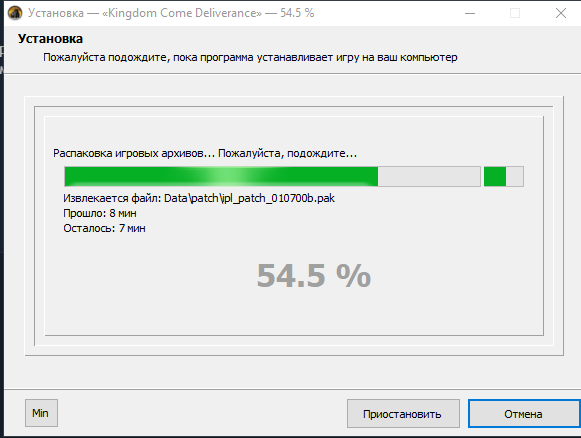Viewport: 581px width, 438px height.
Task: Close the installer window with X
Action: [561, 13]
